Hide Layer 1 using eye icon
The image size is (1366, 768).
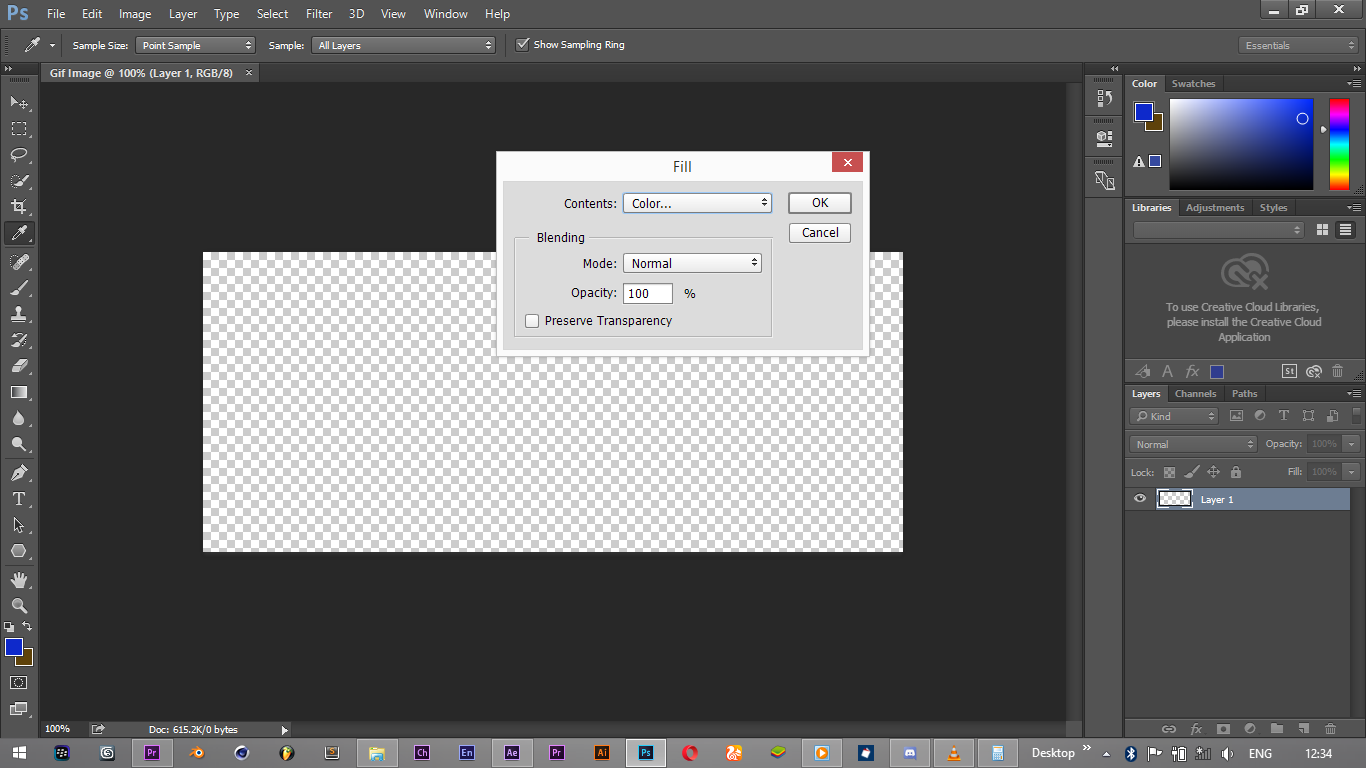point(1140,499)
